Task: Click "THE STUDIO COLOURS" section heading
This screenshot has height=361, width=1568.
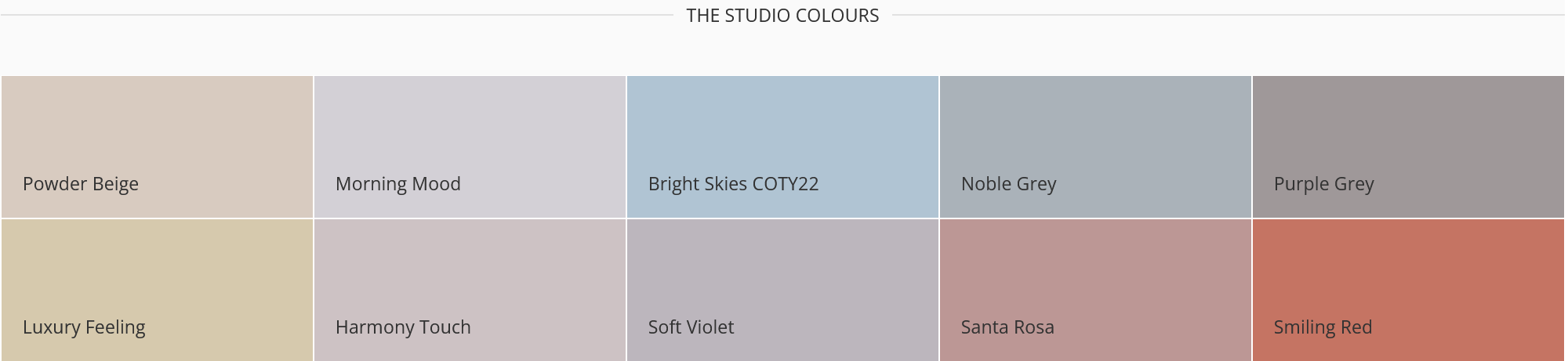Action: click(x=782, y=16)
